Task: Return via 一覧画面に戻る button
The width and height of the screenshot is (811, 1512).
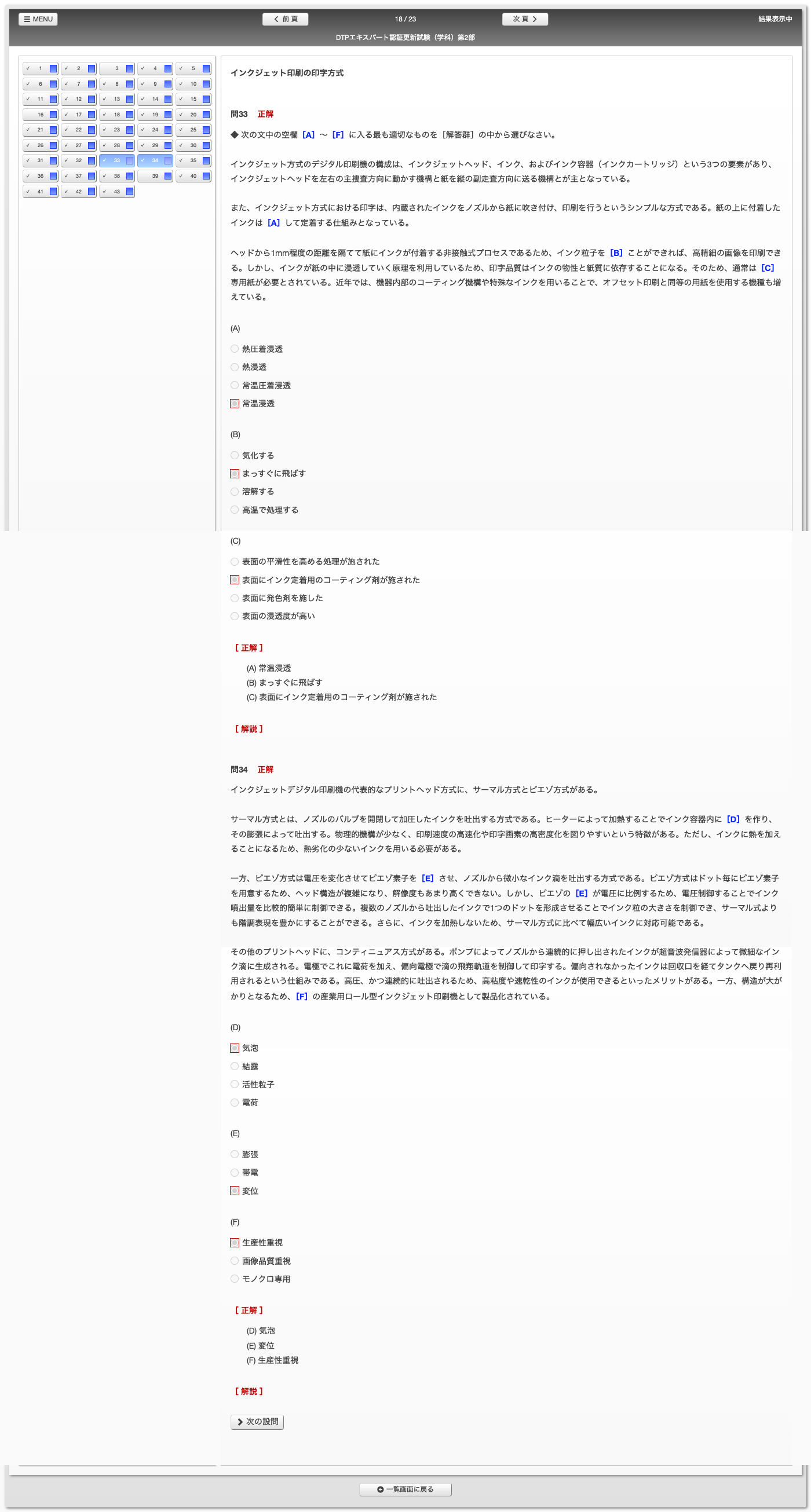Action: [x=405, y=1489]
